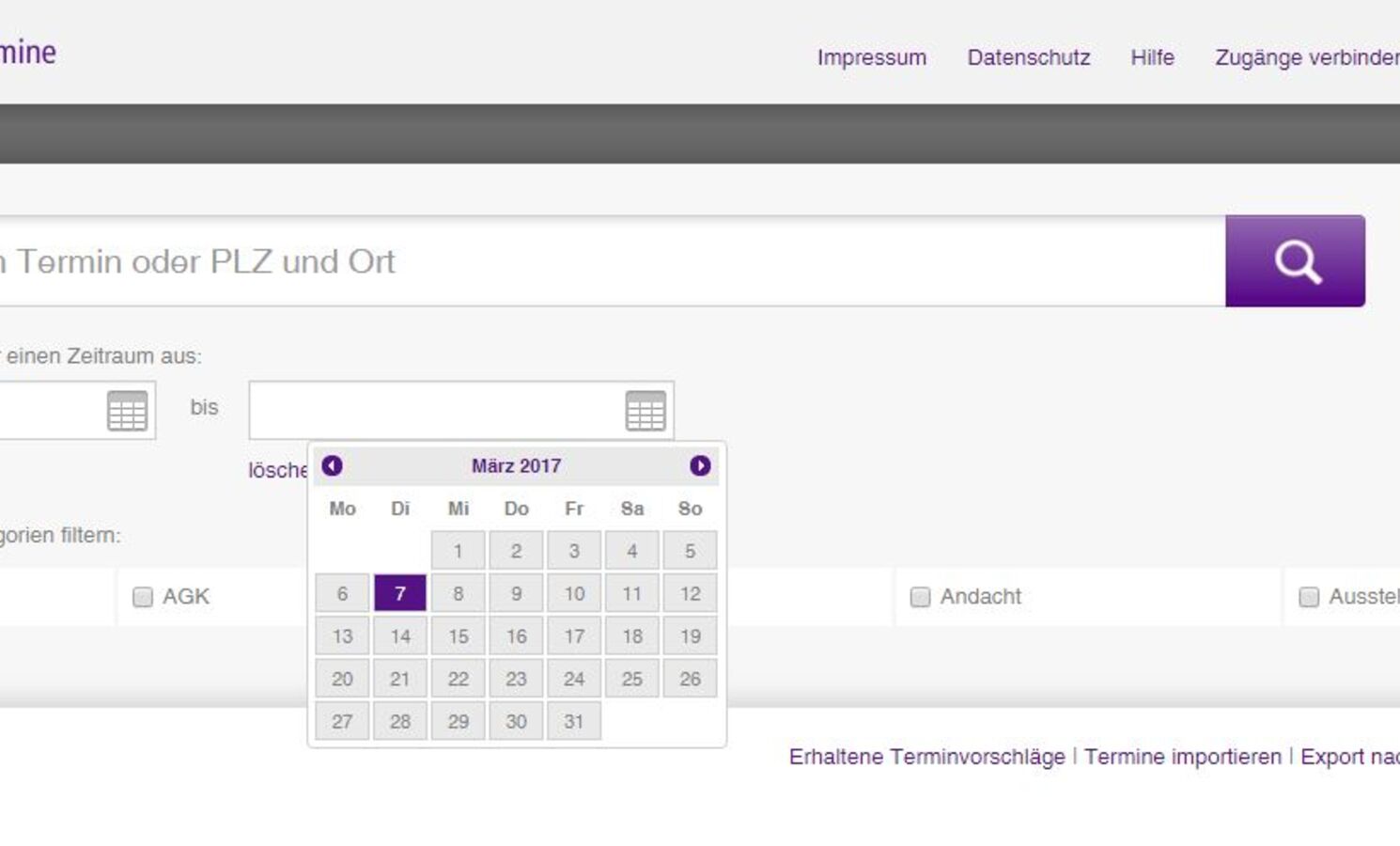Toggle the Ausstellung category checkbox
This screenshot has width=1400, height=846.
click(x=1309, y=597)
